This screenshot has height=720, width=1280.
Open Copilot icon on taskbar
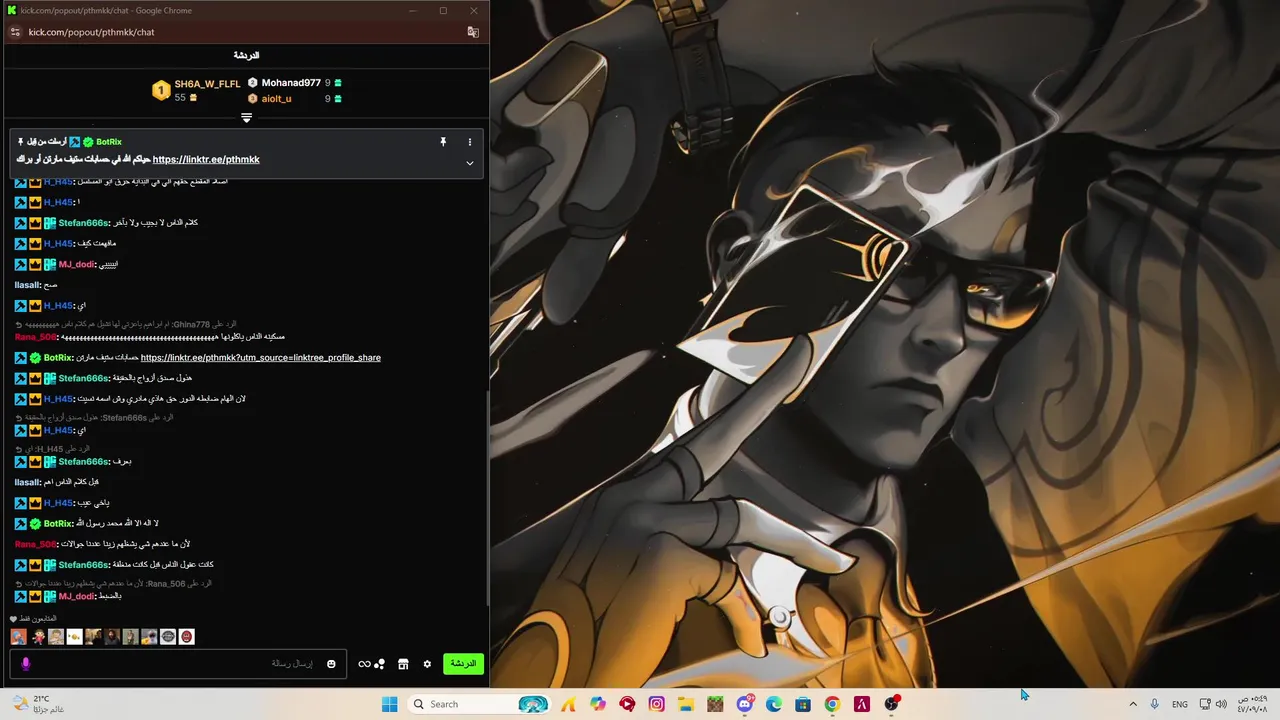tap(598, 704)
